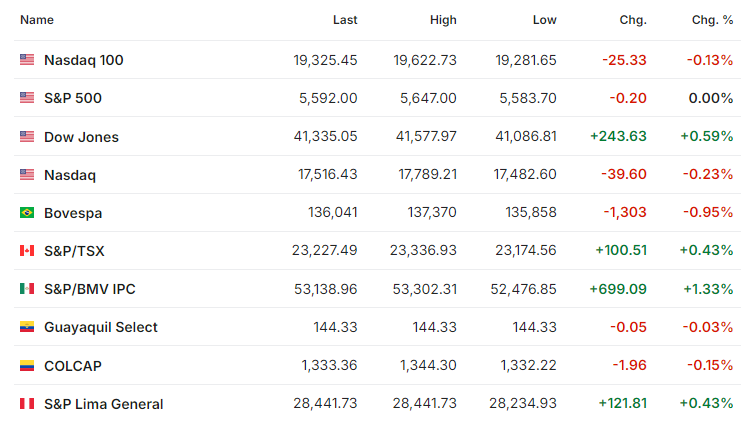Screen dimensions: 741x421
Task: Open the S&P Lima General link
Action: click(x=103, y=404)
